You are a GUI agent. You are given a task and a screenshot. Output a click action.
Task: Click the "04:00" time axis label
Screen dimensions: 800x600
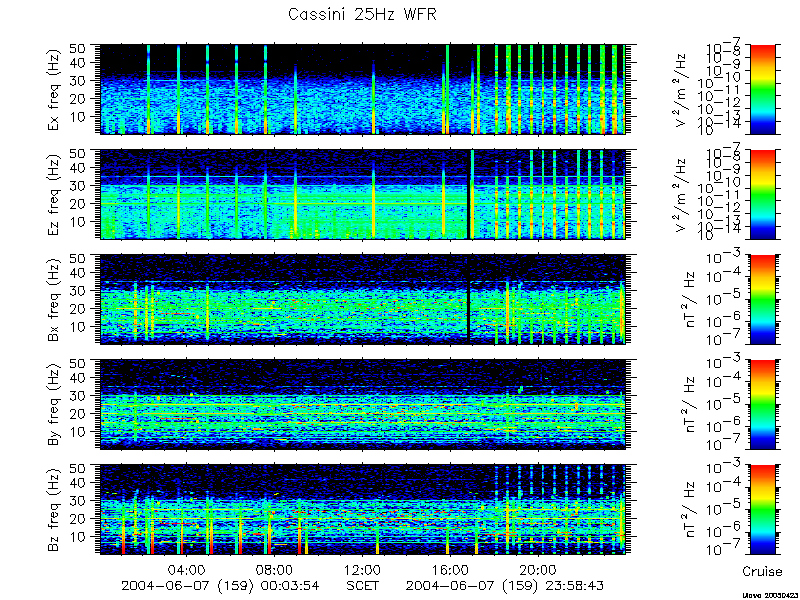187,569
